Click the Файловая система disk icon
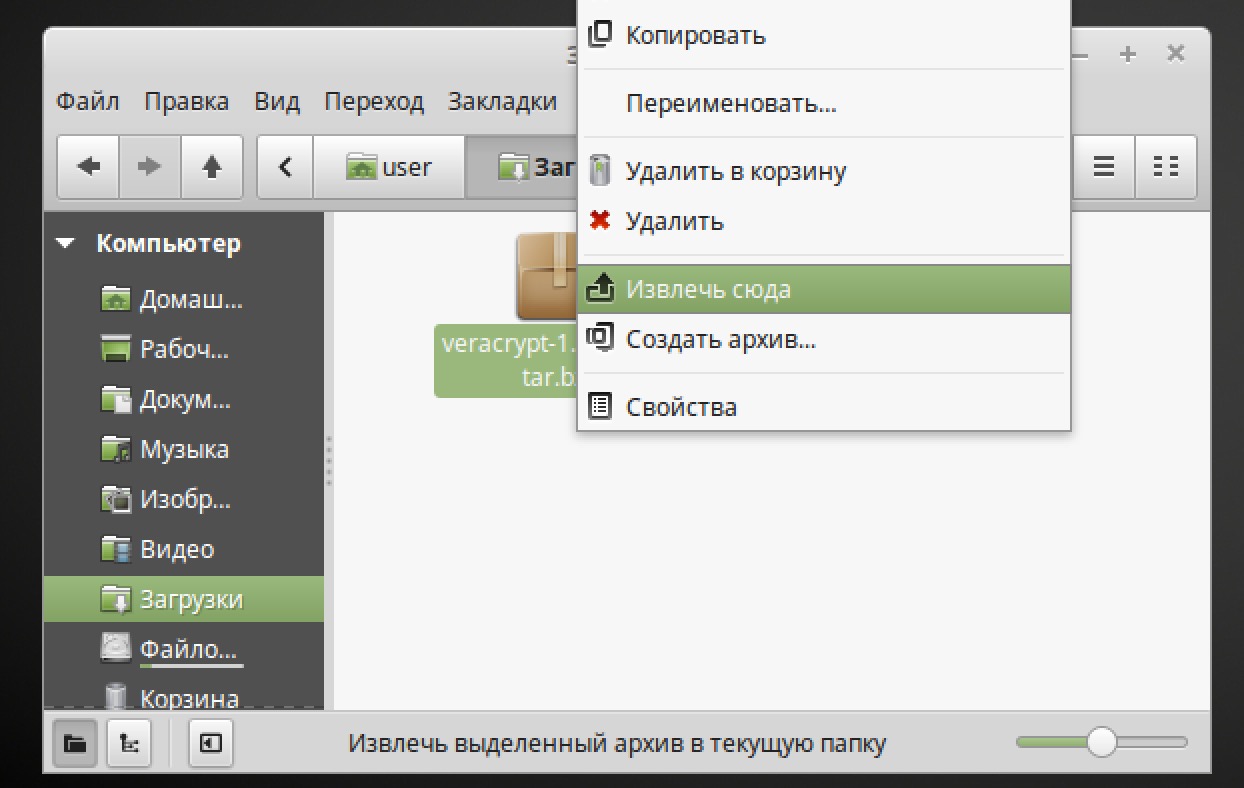This screenshot has height=788, width=1244. (116, 648)
